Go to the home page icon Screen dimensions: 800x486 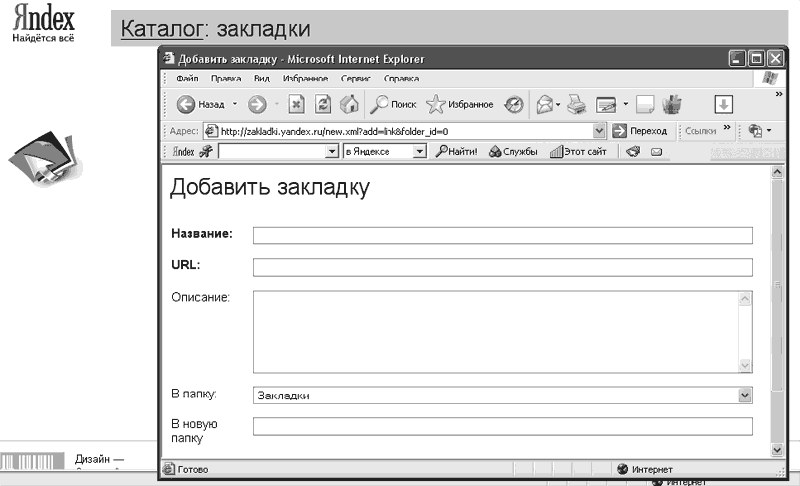pyautogui.click(x=349, y=104)
